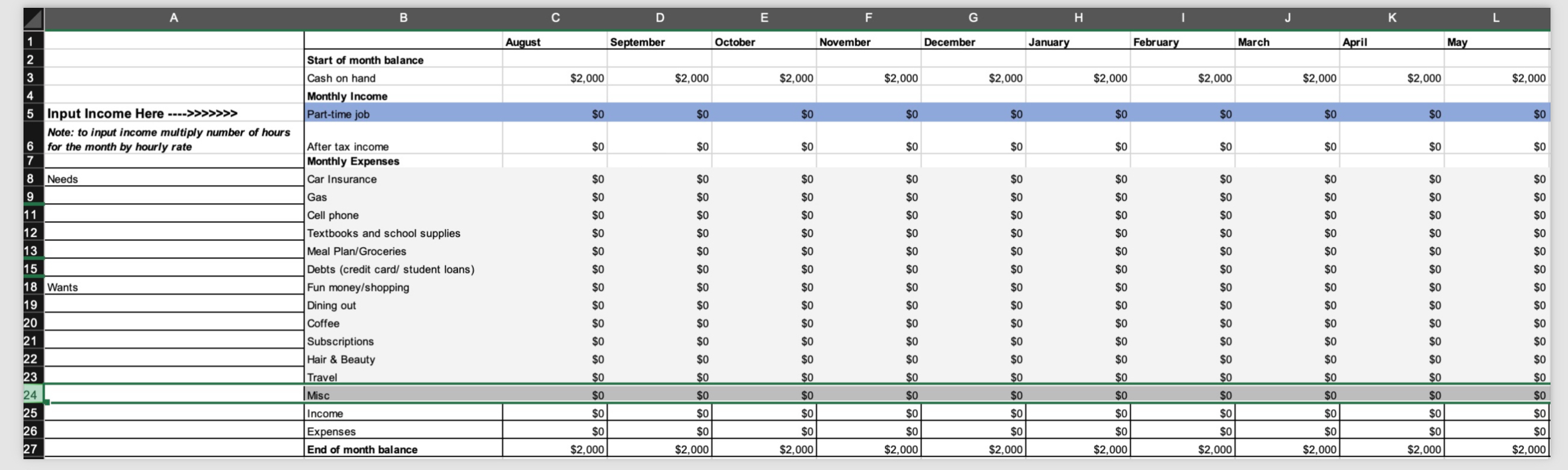Screen dimensions: 1568x470
Task: Select the 'Cell phone' expense cell
Action: click(x=403, y=215)
